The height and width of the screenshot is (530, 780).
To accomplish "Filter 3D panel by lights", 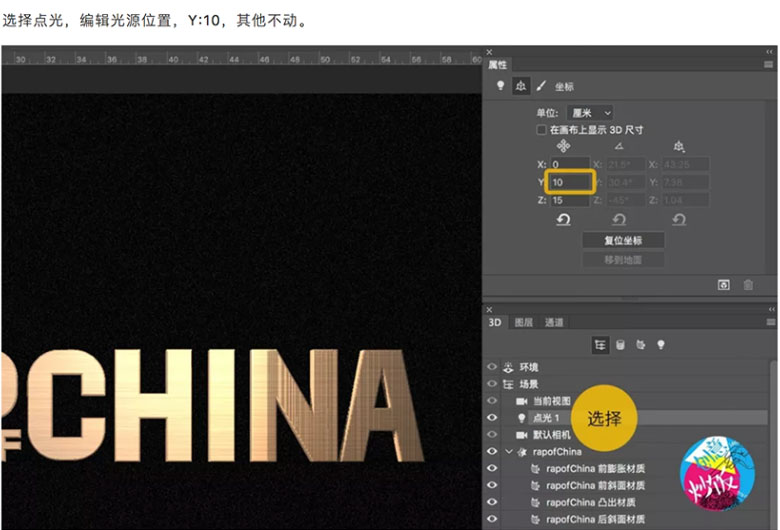I will [x=661, y=344].
